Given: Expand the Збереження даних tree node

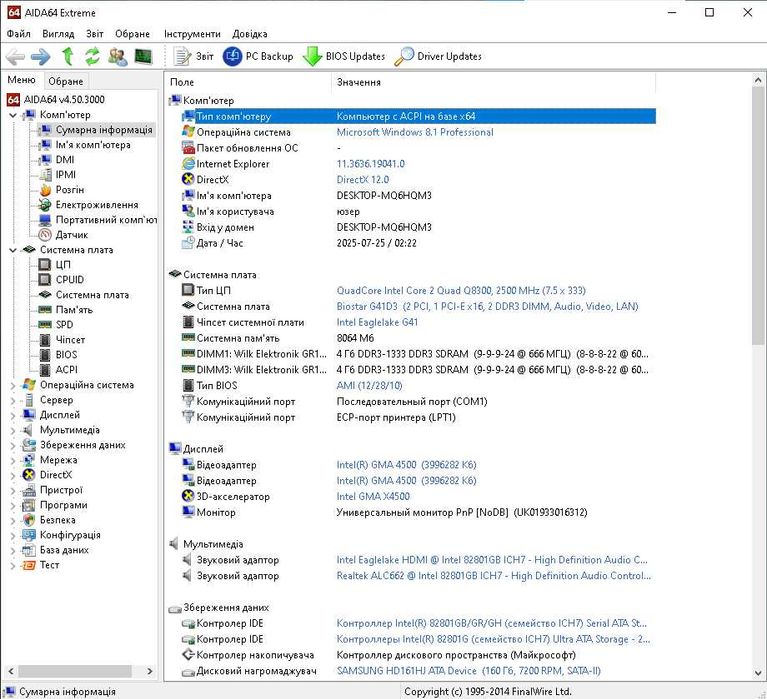Looking at the screenshot, I should click(13, 446).
